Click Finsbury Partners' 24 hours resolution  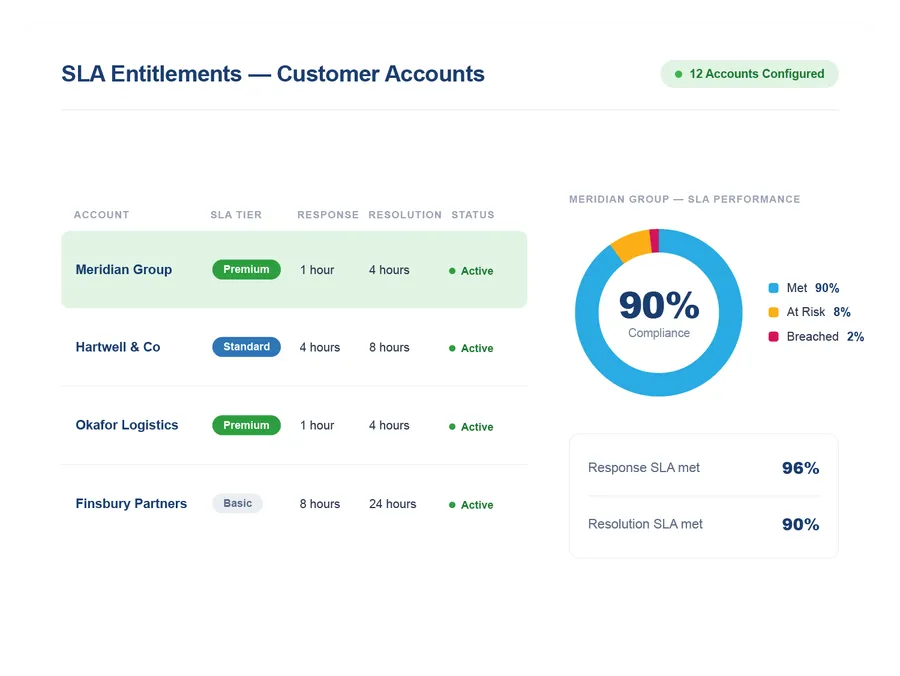click(393, 504)
